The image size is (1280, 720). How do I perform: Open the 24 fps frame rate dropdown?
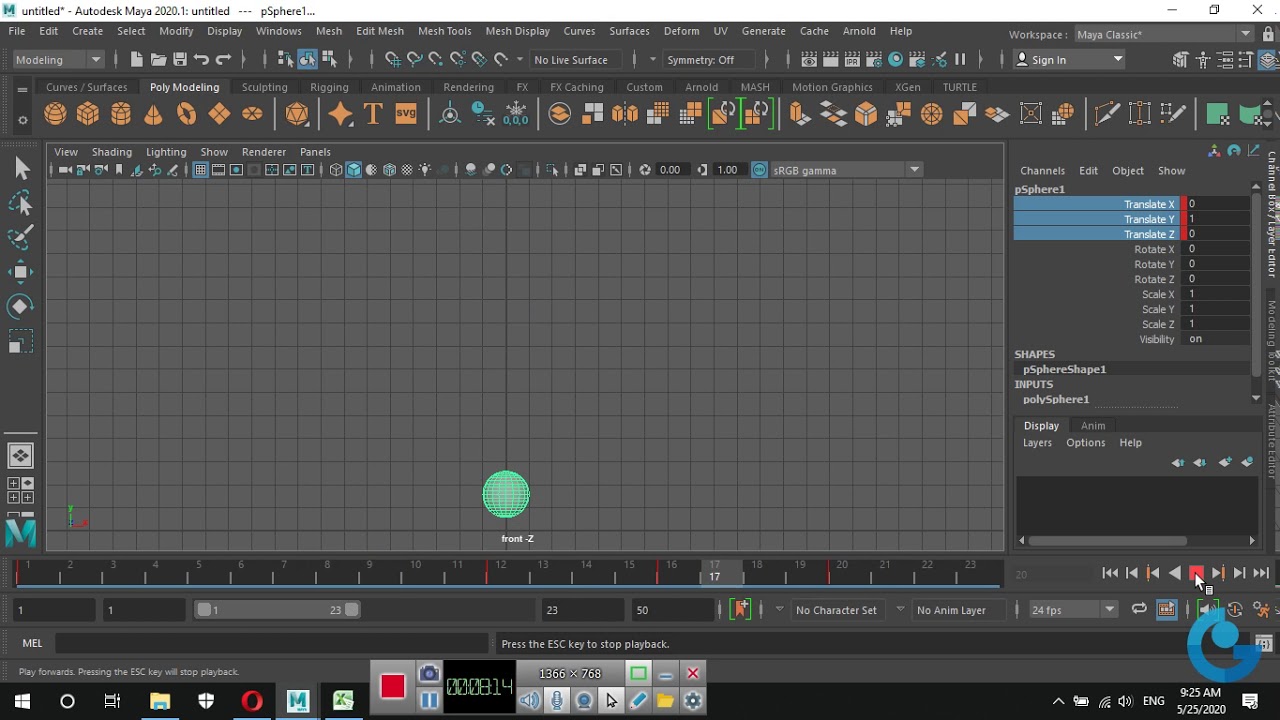pos(1073,610)
